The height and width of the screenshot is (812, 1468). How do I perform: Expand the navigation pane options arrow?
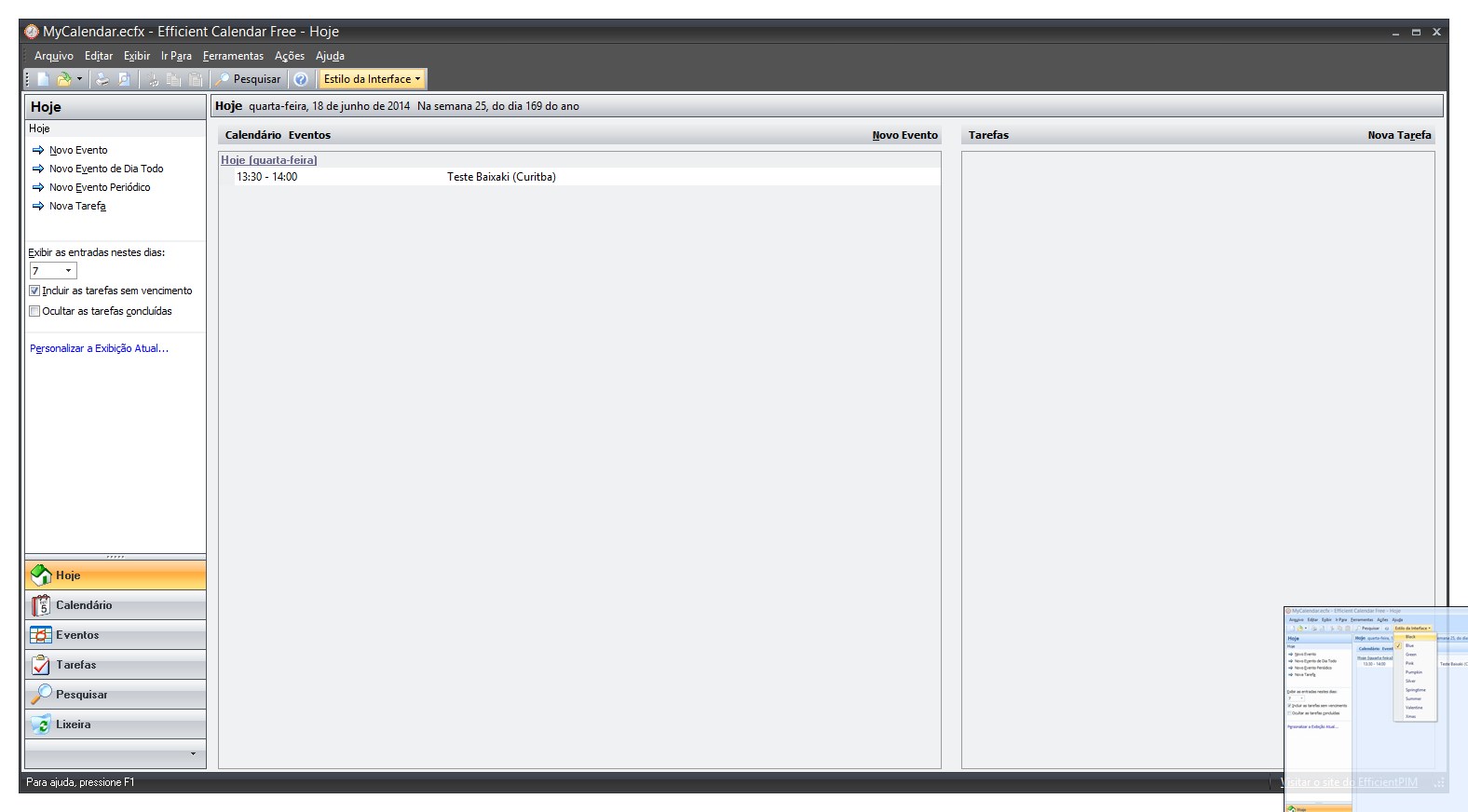click(193, 753)
